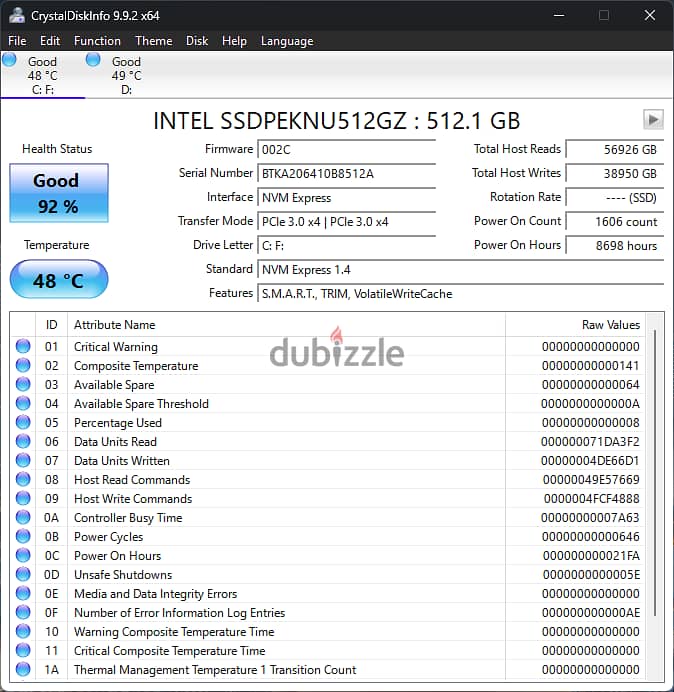Click status icon for Power On Hours attribute
Image resolution: width=674 pixels, height=692 pixels.
(x=23, y=555)
